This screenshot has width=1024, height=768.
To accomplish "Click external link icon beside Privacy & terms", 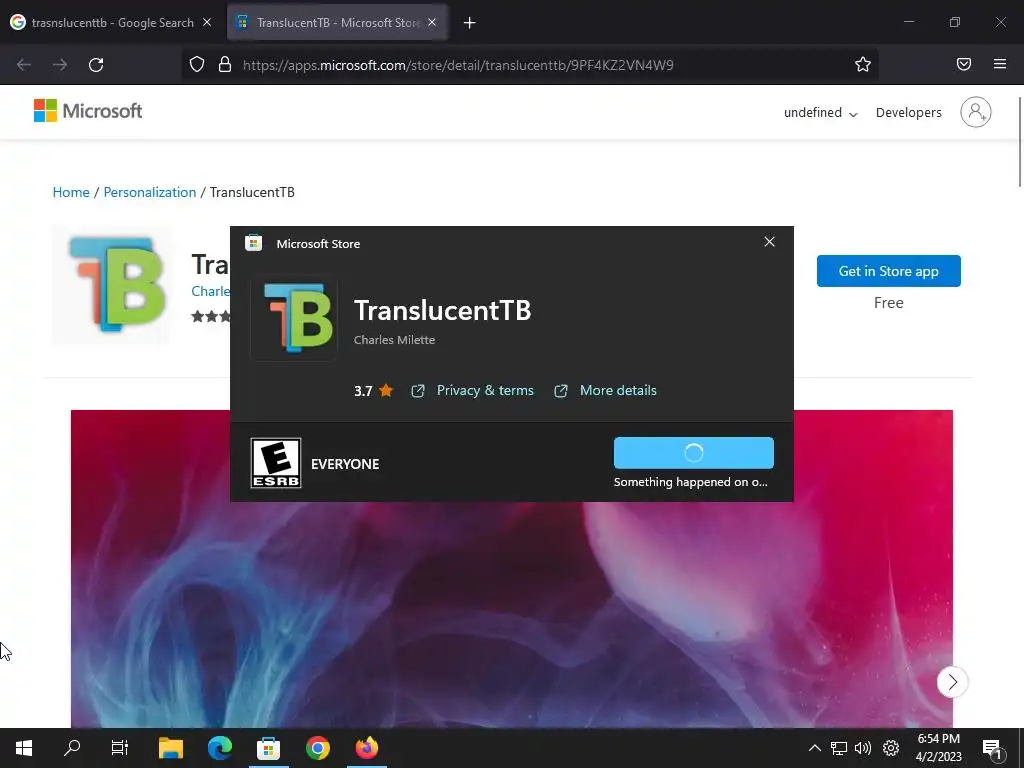I will [x=418, y=391].
